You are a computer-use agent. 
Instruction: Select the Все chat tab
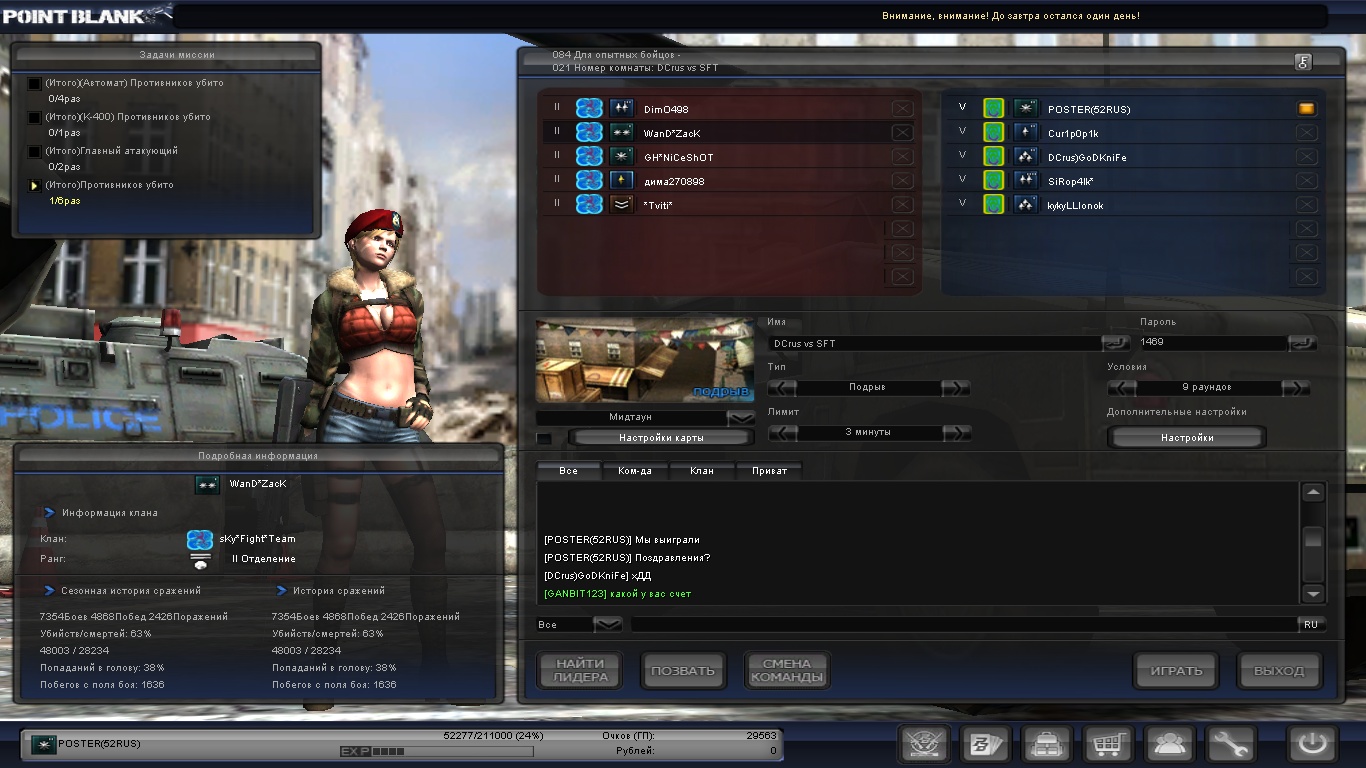click(569, 471)
